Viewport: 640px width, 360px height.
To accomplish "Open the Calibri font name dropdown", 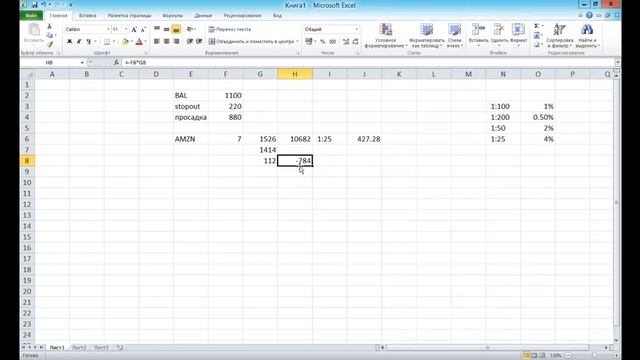I will point(108,29).
